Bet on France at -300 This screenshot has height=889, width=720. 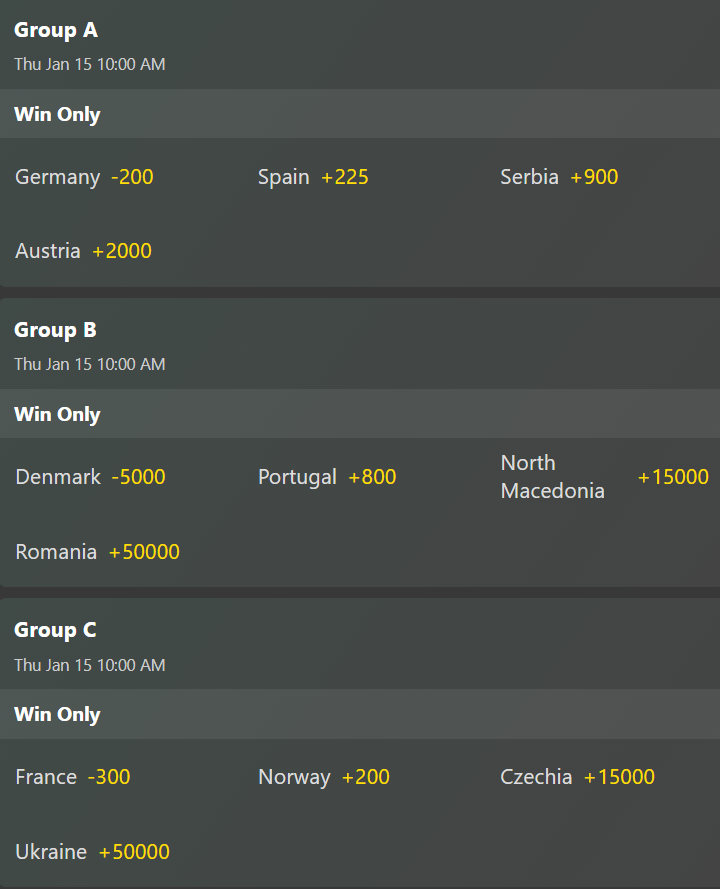[x=73, y=777]
